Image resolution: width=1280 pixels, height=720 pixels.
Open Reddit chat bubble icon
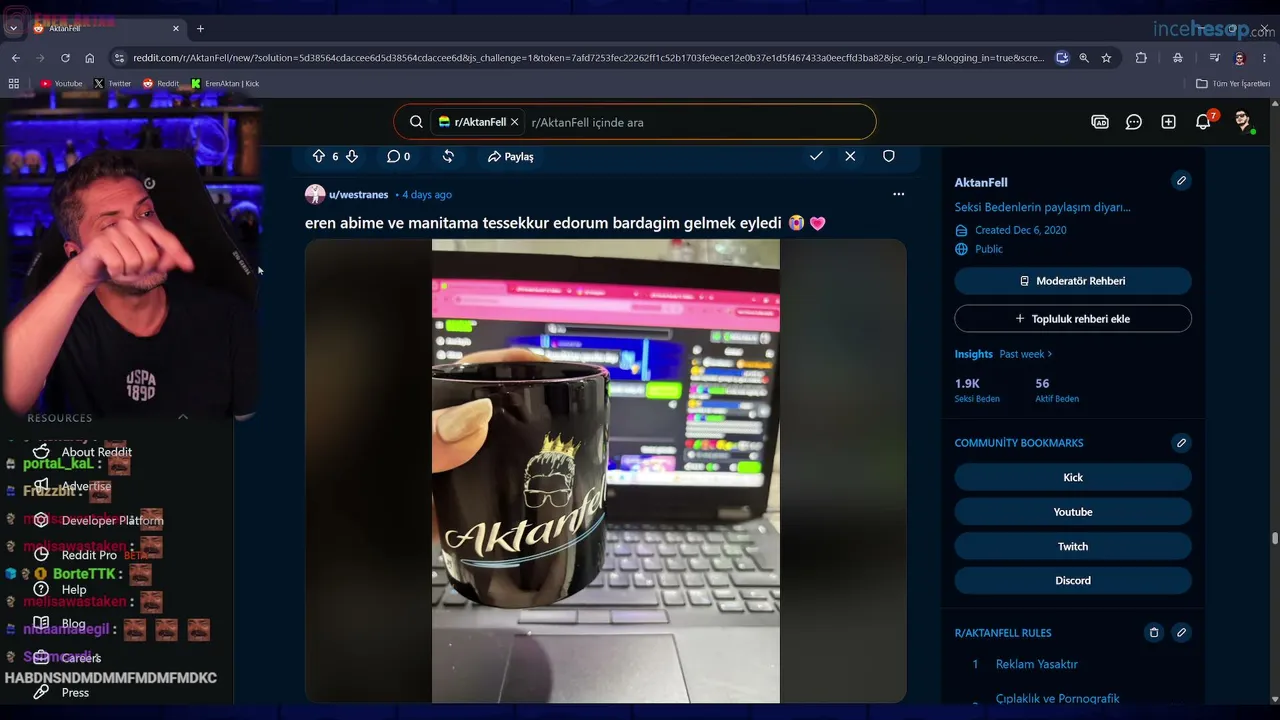click(1134, 122)
